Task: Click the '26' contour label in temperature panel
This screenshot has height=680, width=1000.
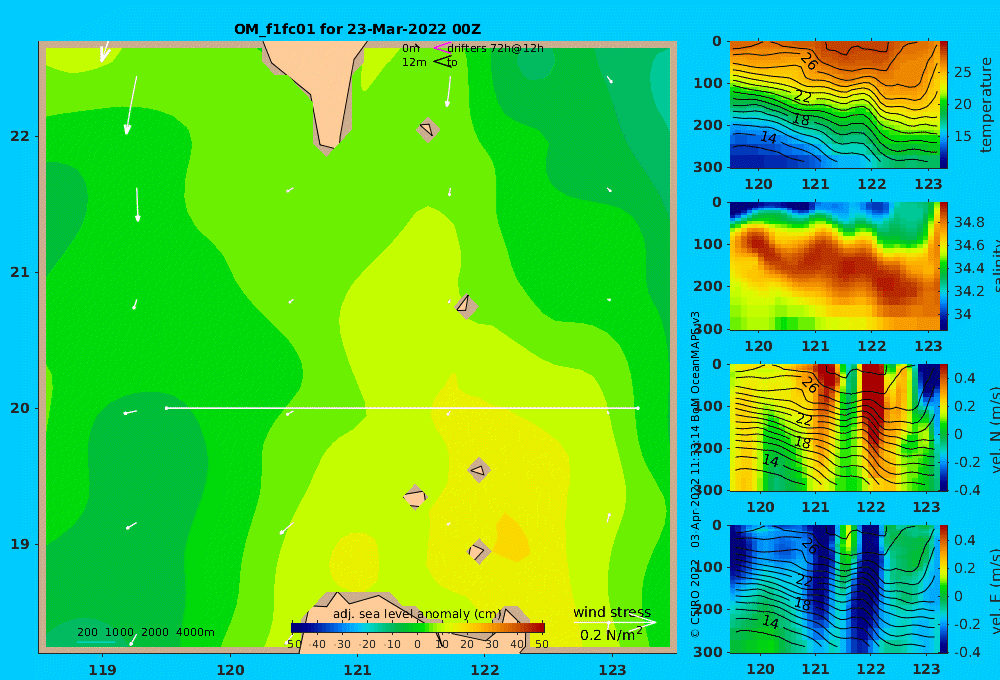Action: click(x=808, y=62)
